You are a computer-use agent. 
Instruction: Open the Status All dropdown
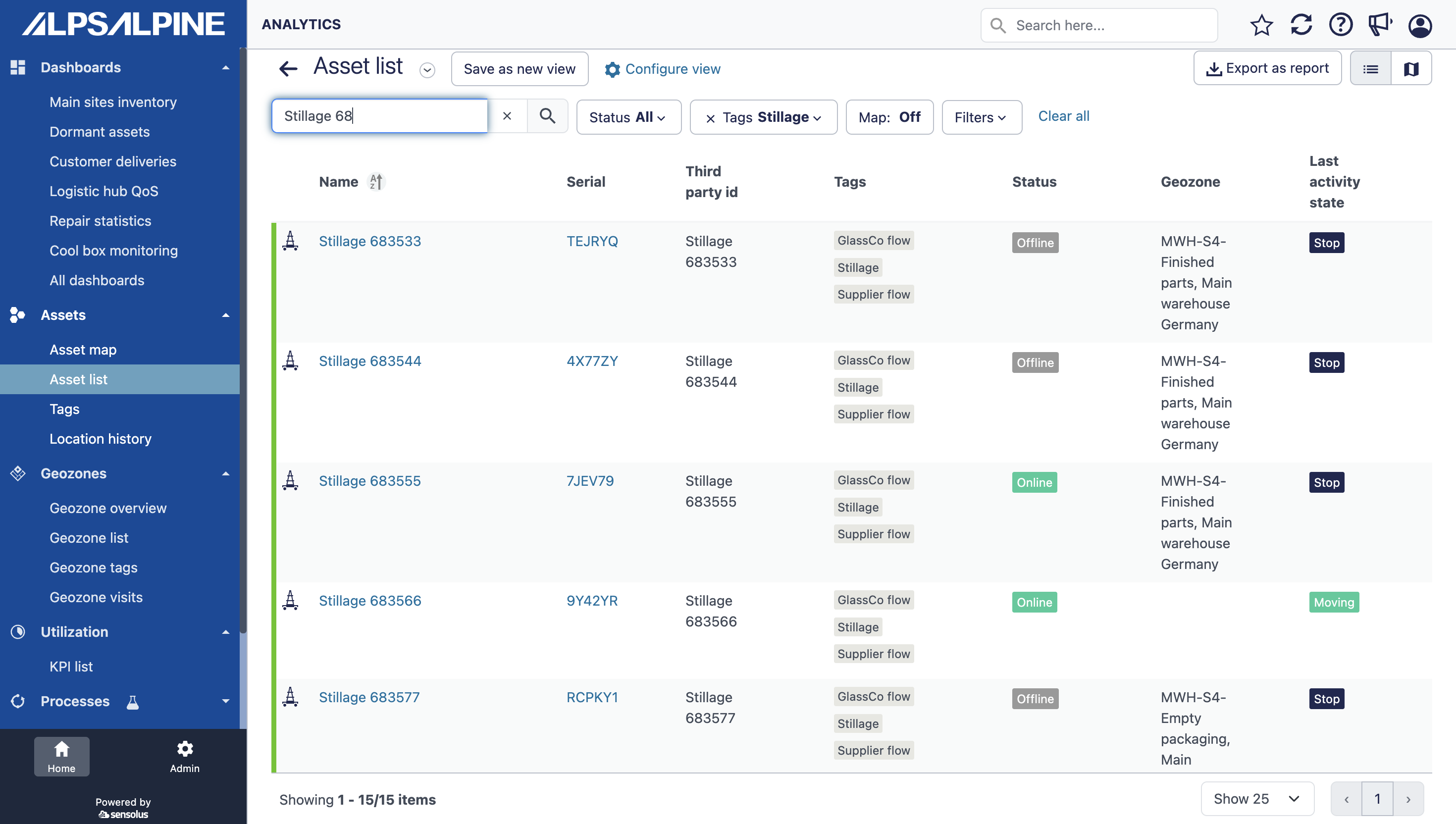(628, 117)
